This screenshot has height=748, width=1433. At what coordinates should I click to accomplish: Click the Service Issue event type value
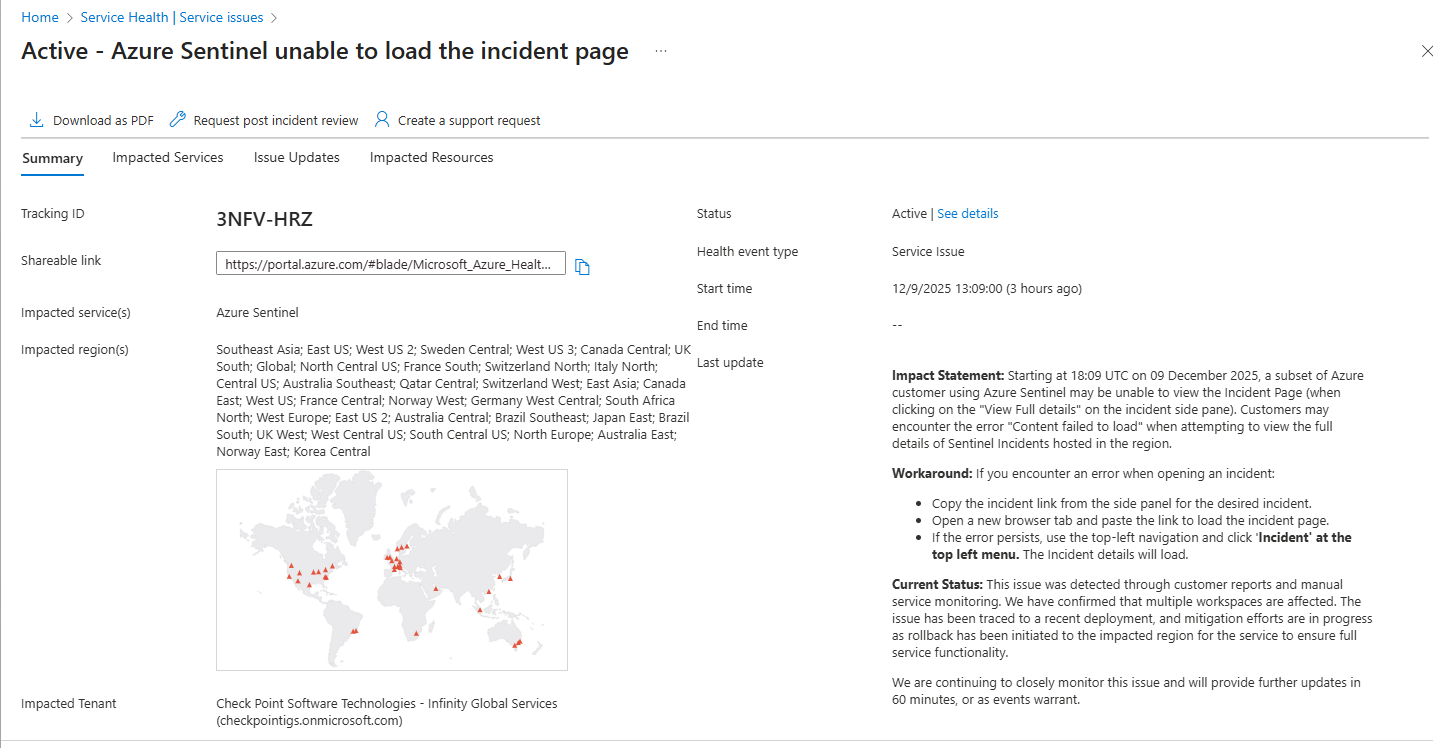click(928, 252)
